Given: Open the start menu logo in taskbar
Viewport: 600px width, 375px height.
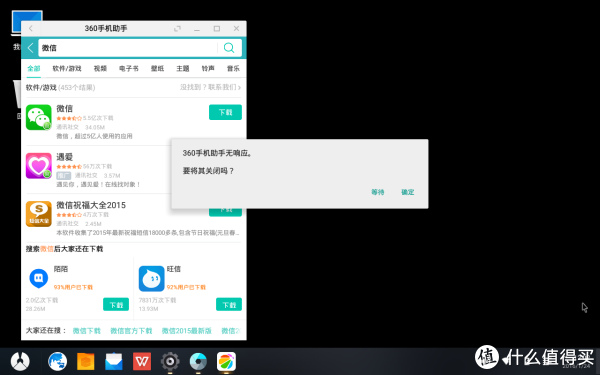Looking at the screenshot, I should click(x=20, y=361).
